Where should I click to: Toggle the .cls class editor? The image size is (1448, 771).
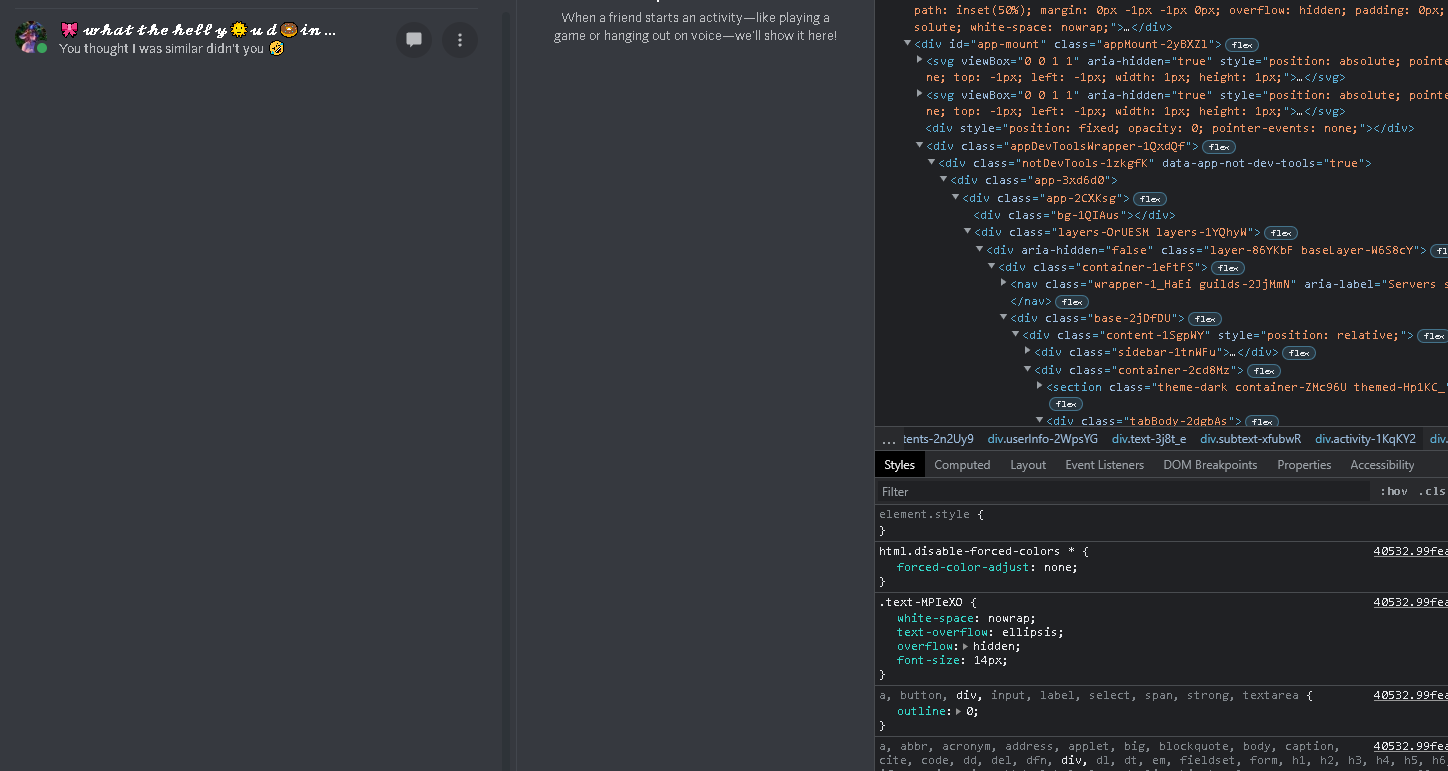pyautogui.click(x=1432, y=491)
